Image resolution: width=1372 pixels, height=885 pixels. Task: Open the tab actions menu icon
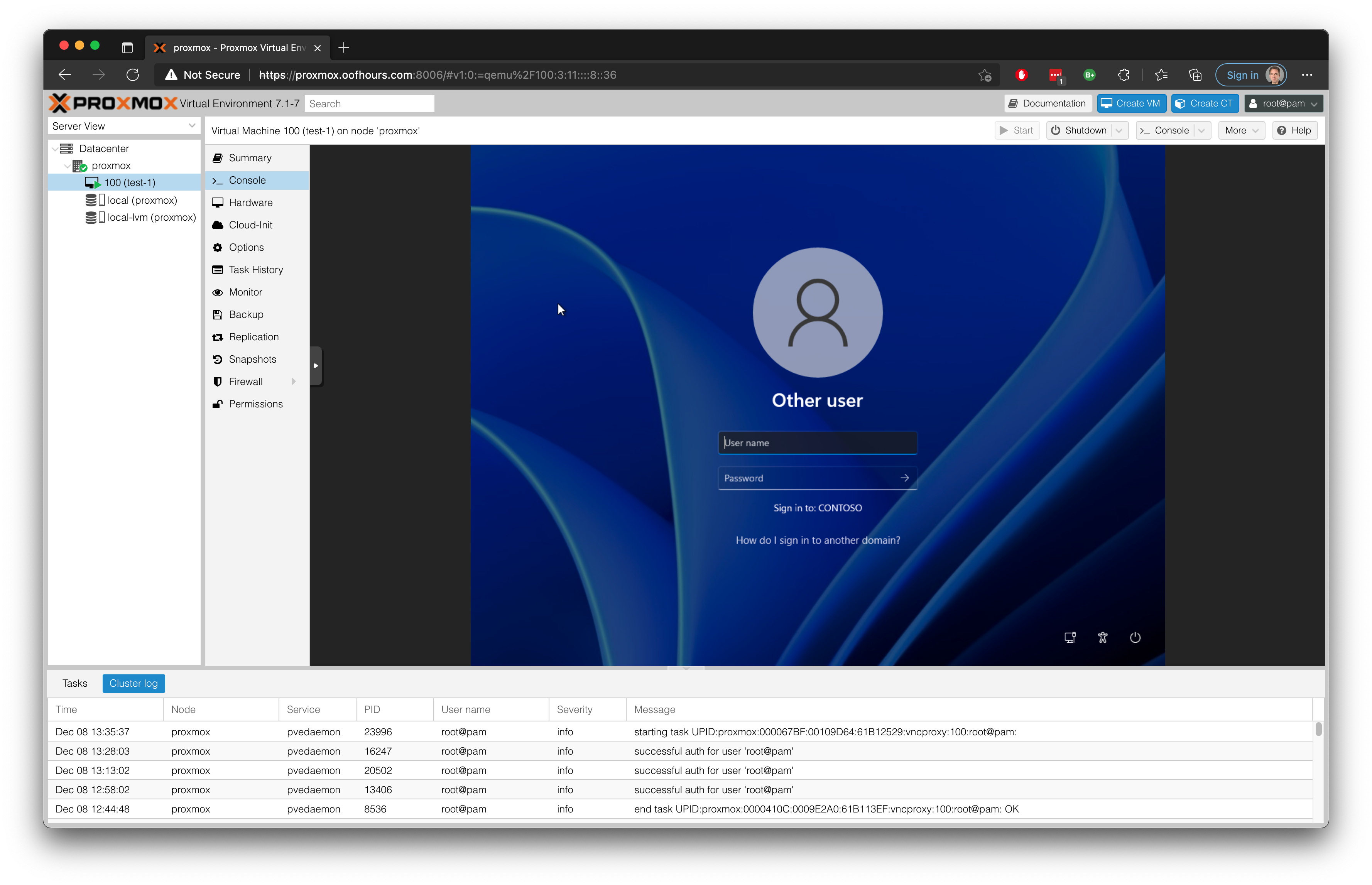pos(127,48)
